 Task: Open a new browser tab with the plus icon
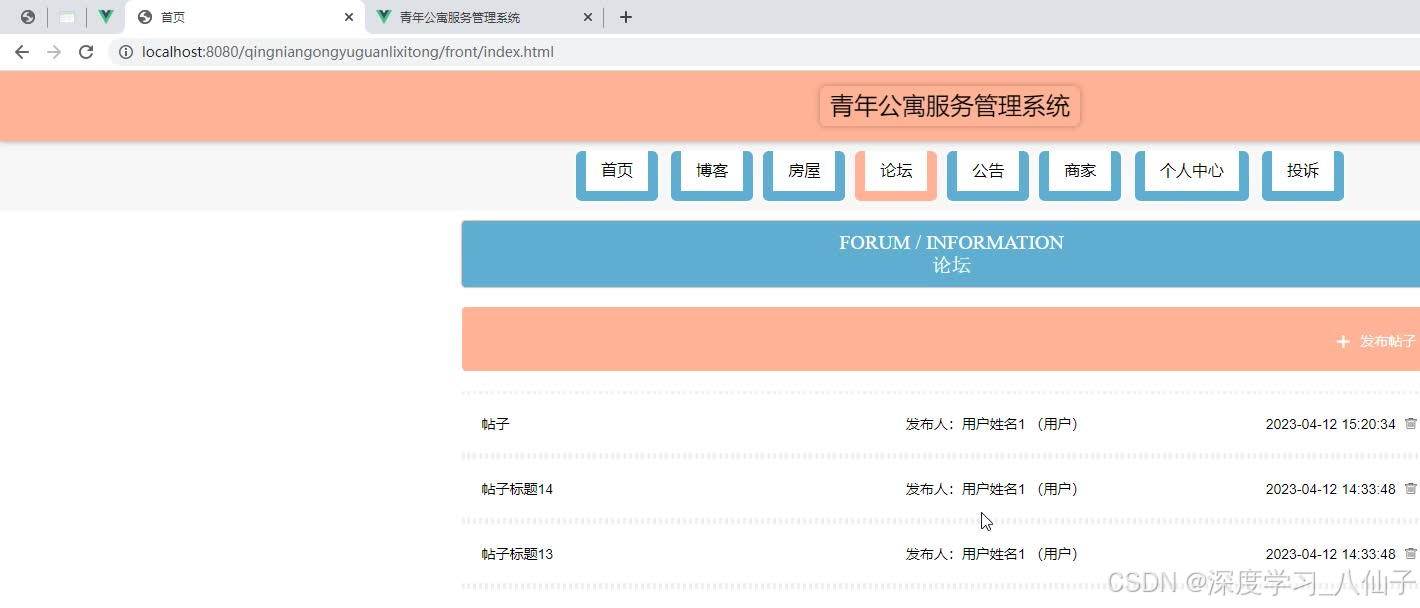point(625,16)
